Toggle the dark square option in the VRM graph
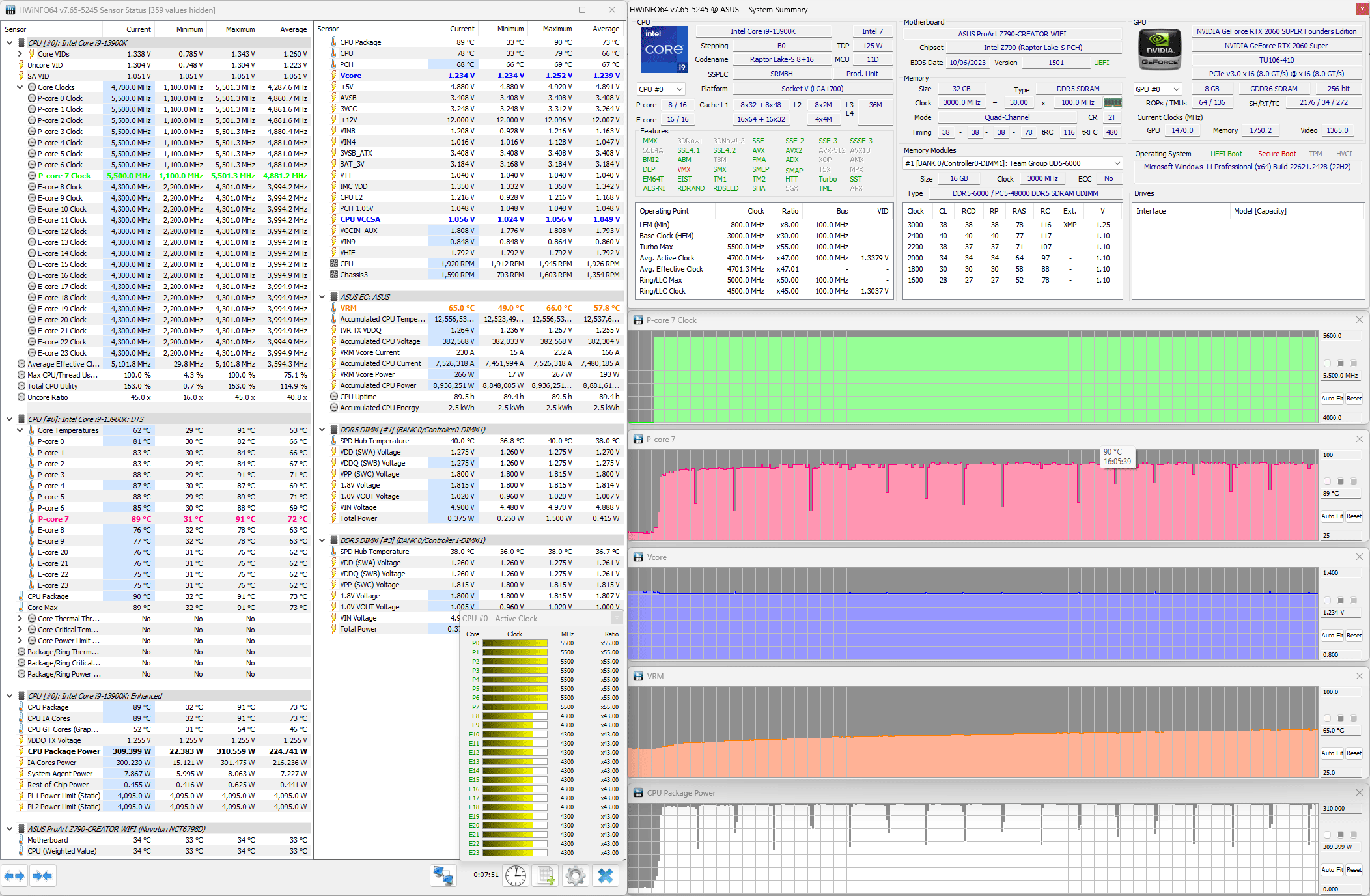This screenshot has width=1370, height=896. tap(1340, 718)
